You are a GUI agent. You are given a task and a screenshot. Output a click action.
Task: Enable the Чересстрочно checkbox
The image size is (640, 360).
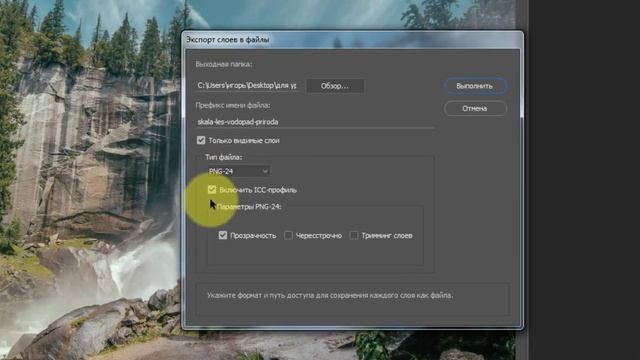[288, 236]
